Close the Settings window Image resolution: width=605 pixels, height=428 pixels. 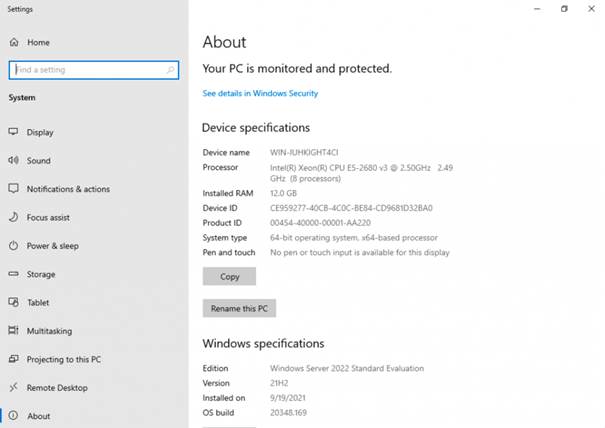click(x=591, y=8)
